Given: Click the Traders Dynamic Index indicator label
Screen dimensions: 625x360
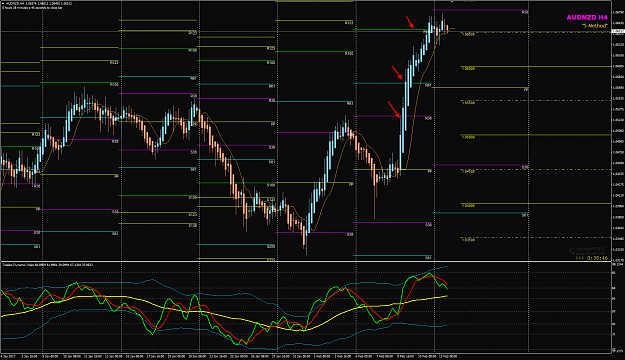Looking at the screenshot, I should click(48, 264).
